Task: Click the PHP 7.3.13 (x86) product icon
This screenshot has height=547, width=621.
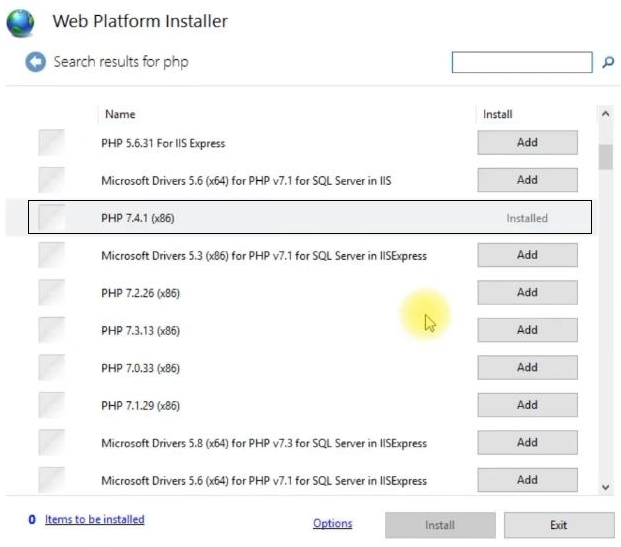Action: (x=52, y=330)
